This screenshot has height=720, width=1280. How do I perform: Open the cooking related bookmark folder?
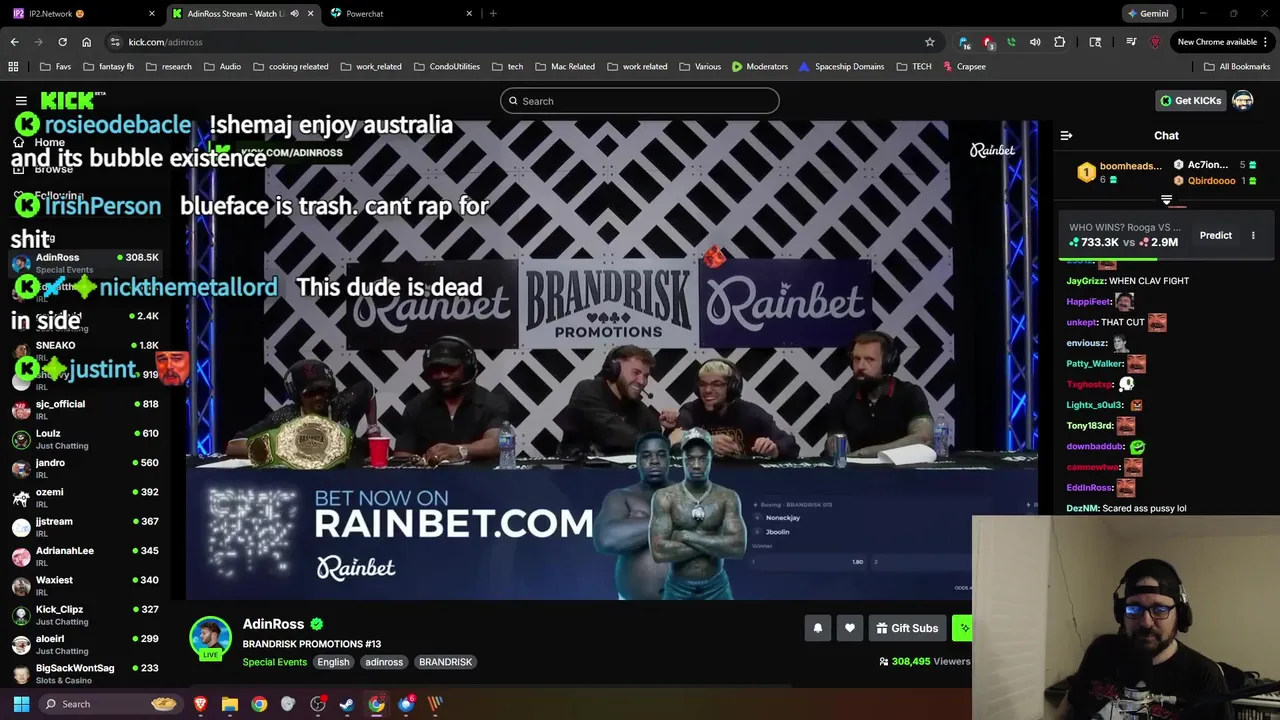coord(290,67)
